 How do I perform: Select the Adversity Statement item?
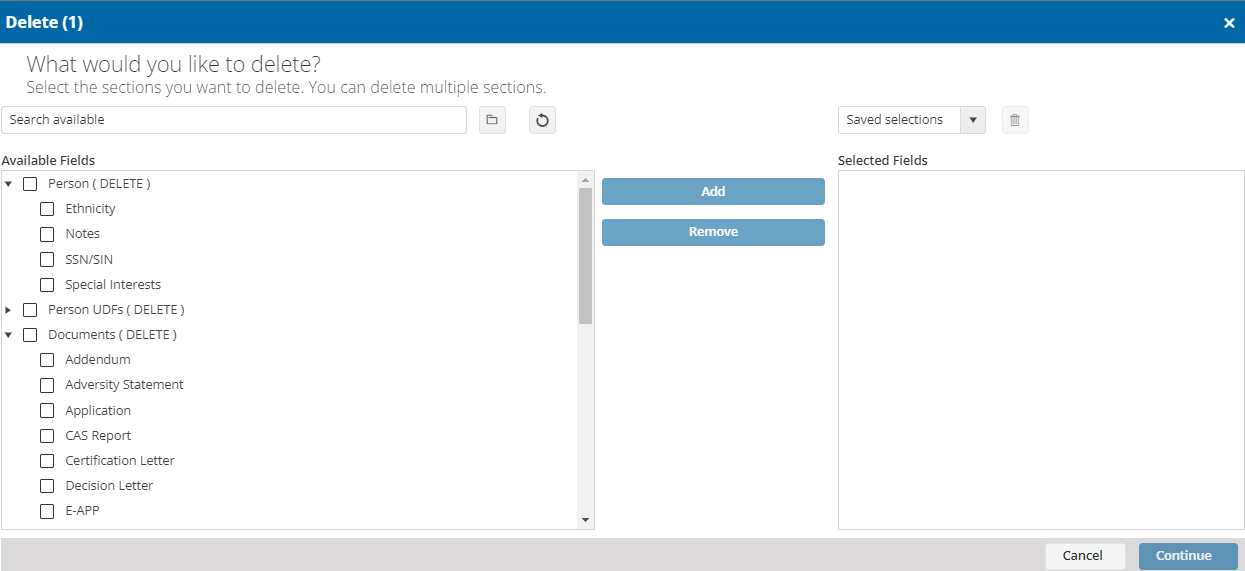point(124,385)
